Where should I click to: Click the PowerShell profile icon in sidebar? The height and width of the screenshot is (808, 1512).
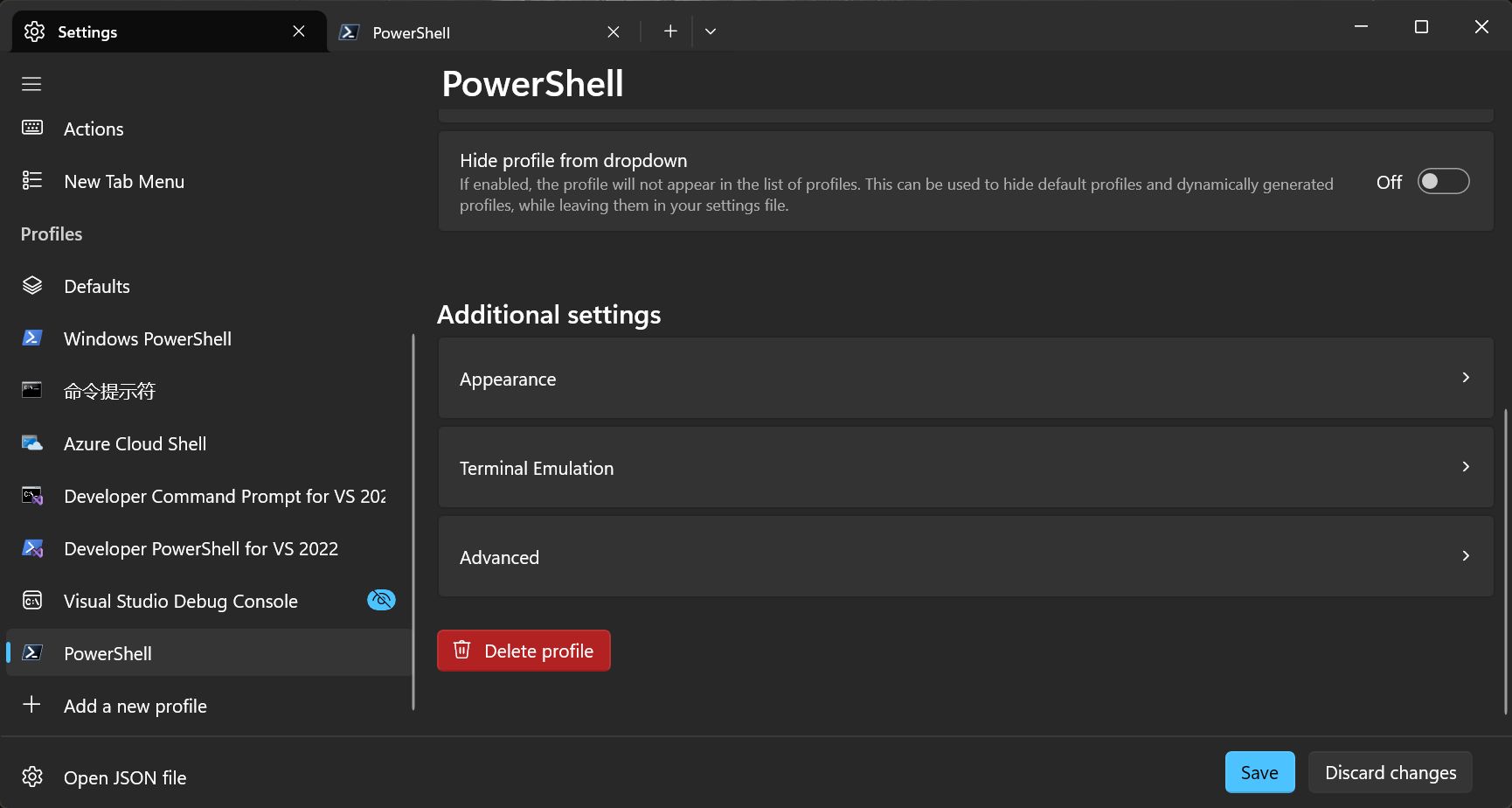[x=32, y=652]
